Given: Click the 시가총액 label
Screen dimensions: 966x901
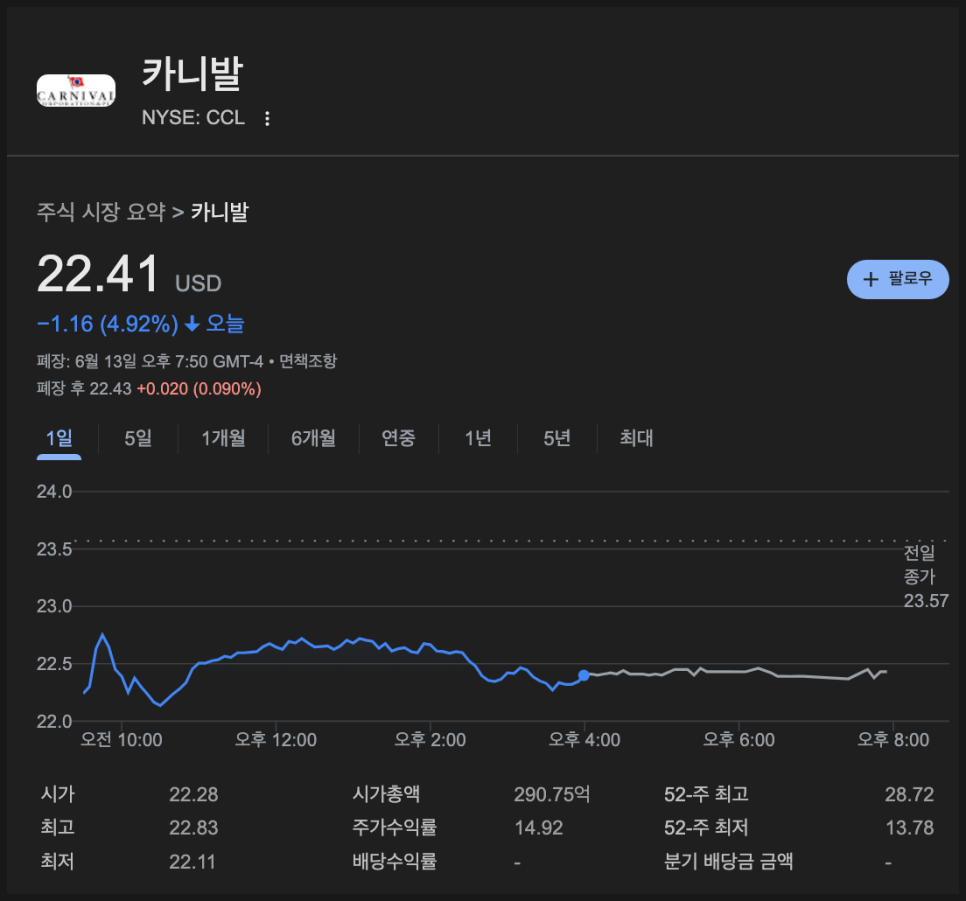Looking at the screenshot, I should pos(386,794).
